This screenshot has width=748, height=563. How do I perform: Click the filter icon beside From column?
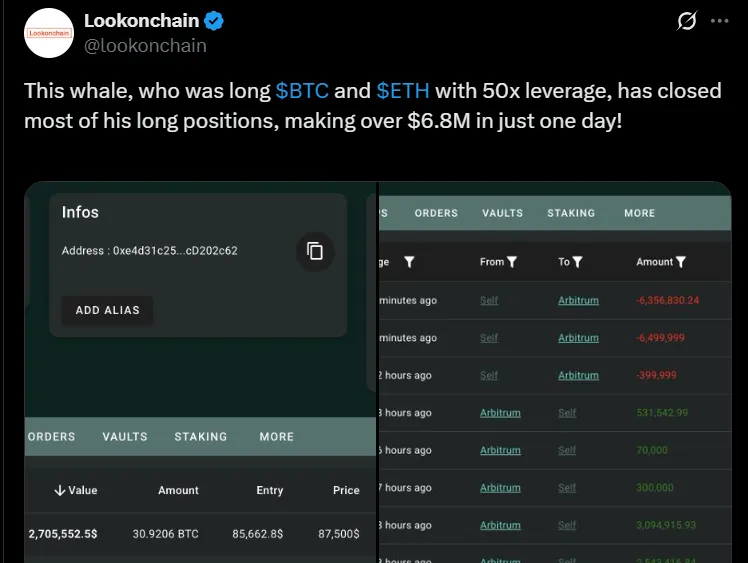512,262
